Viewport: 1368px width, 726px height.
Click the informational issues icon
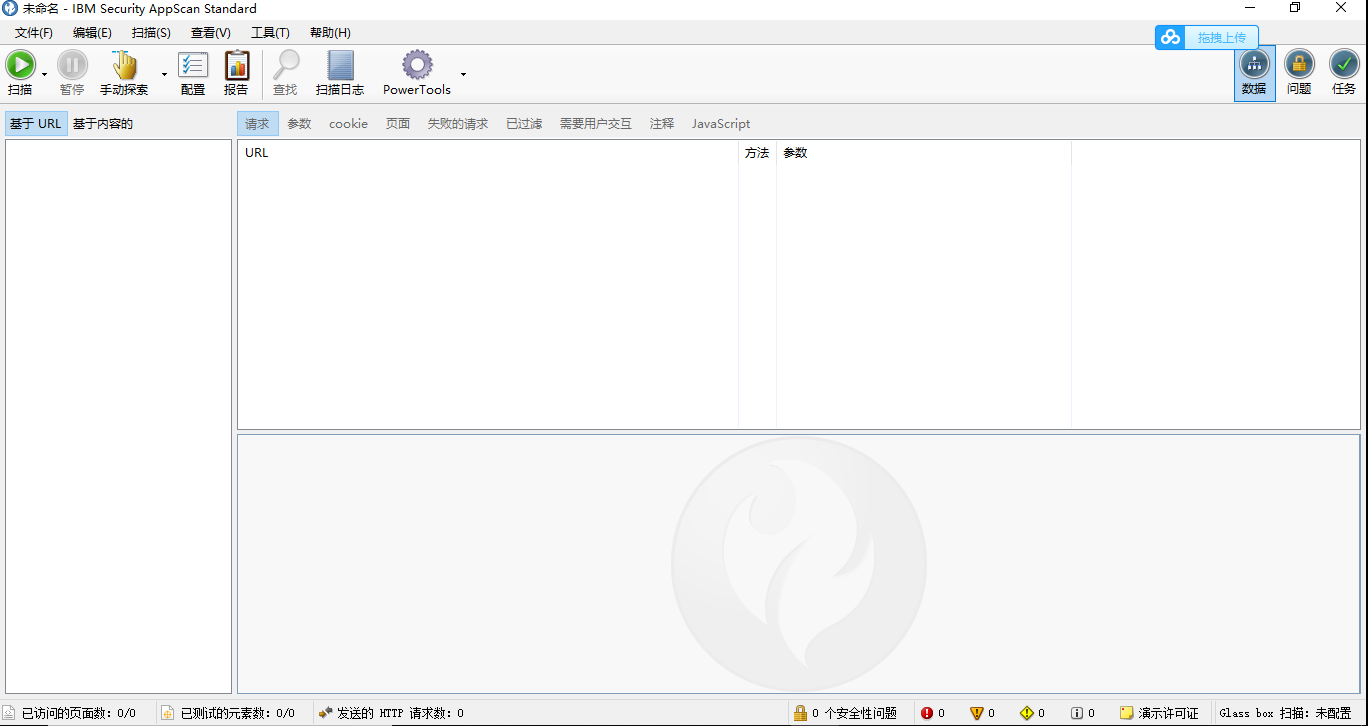[1077, 713]
